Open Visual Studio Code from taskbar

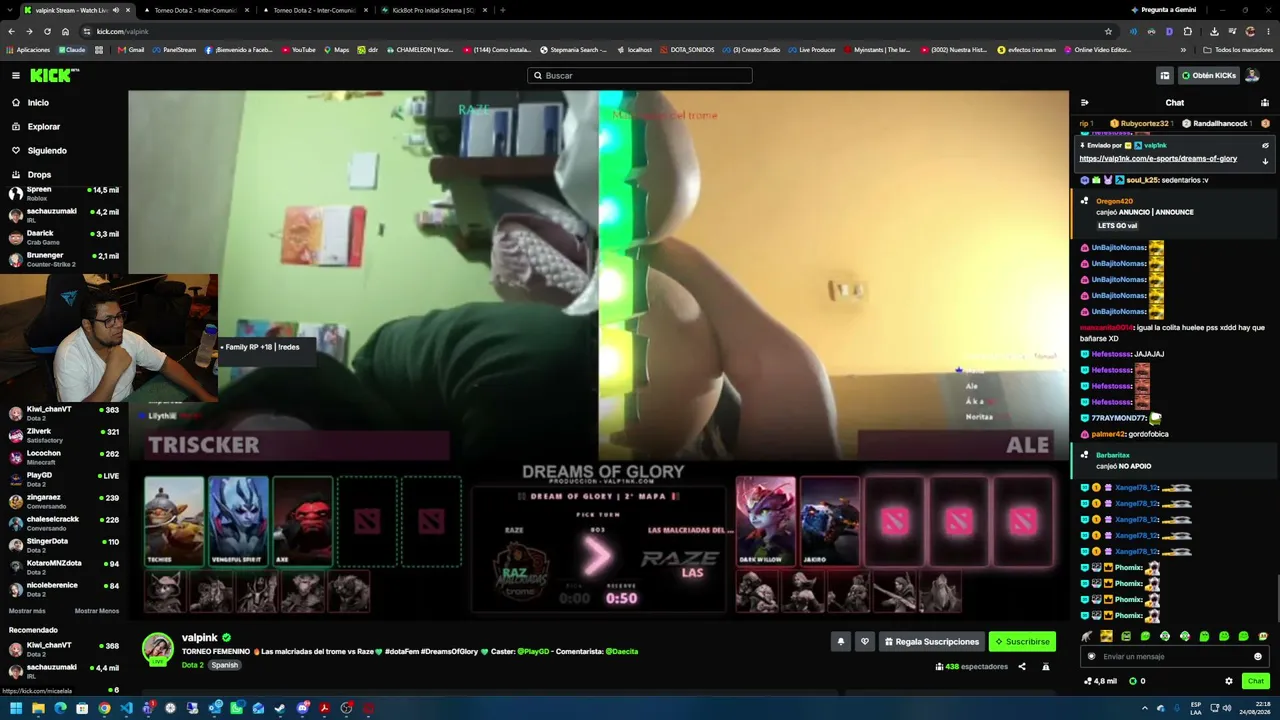coord(126,709)
